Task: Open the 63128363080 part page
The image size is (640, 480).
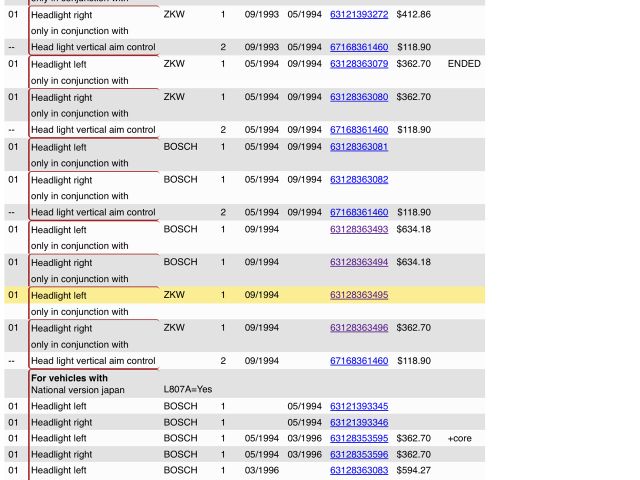Action: (359, 97)
